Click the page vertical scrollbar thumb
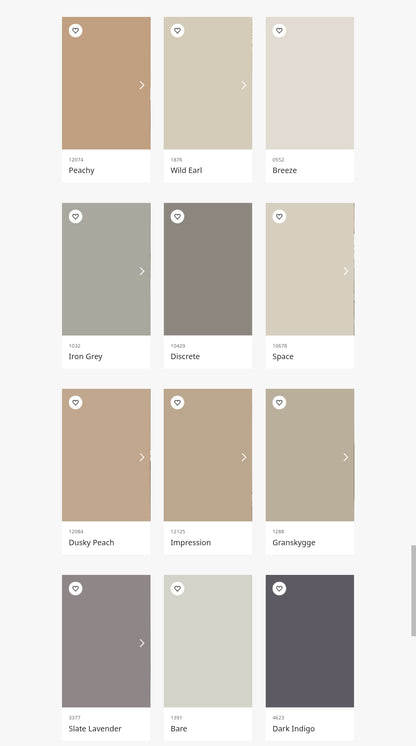 pos(414,590)
